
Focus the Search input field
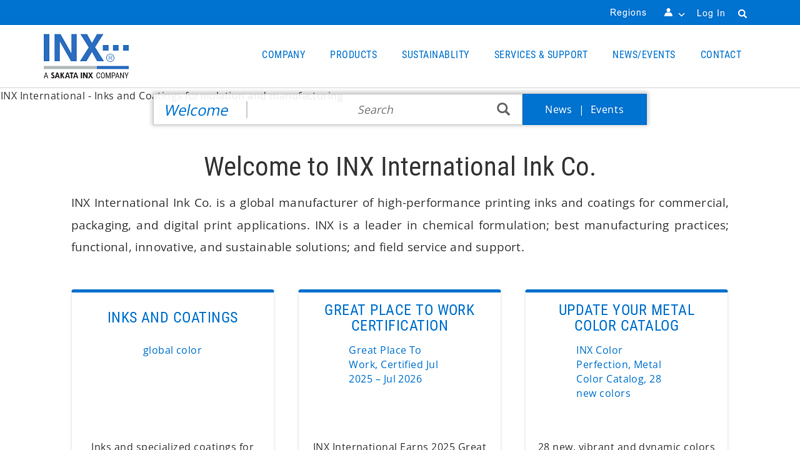pos(375,110)
